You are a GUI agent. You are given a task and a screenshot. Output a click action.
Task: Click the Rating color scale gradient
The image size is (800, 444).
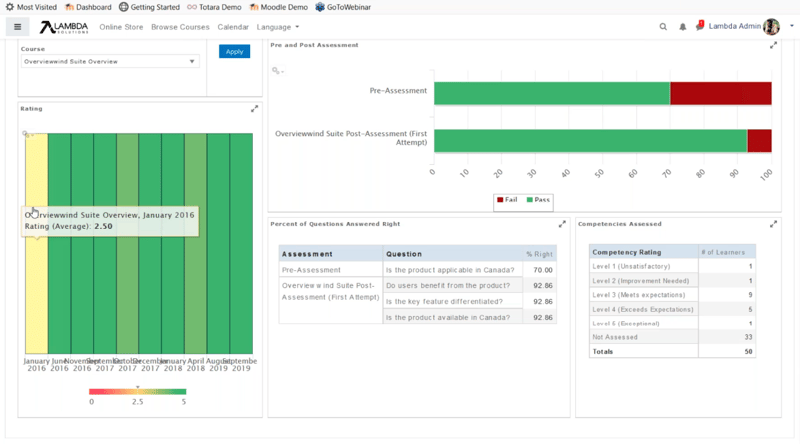click(x=138, y=392)
